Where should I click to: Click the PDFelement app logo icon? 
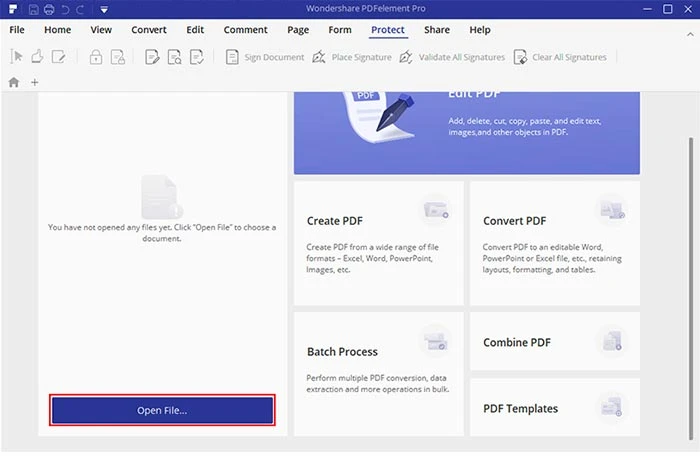pos(12,9)
